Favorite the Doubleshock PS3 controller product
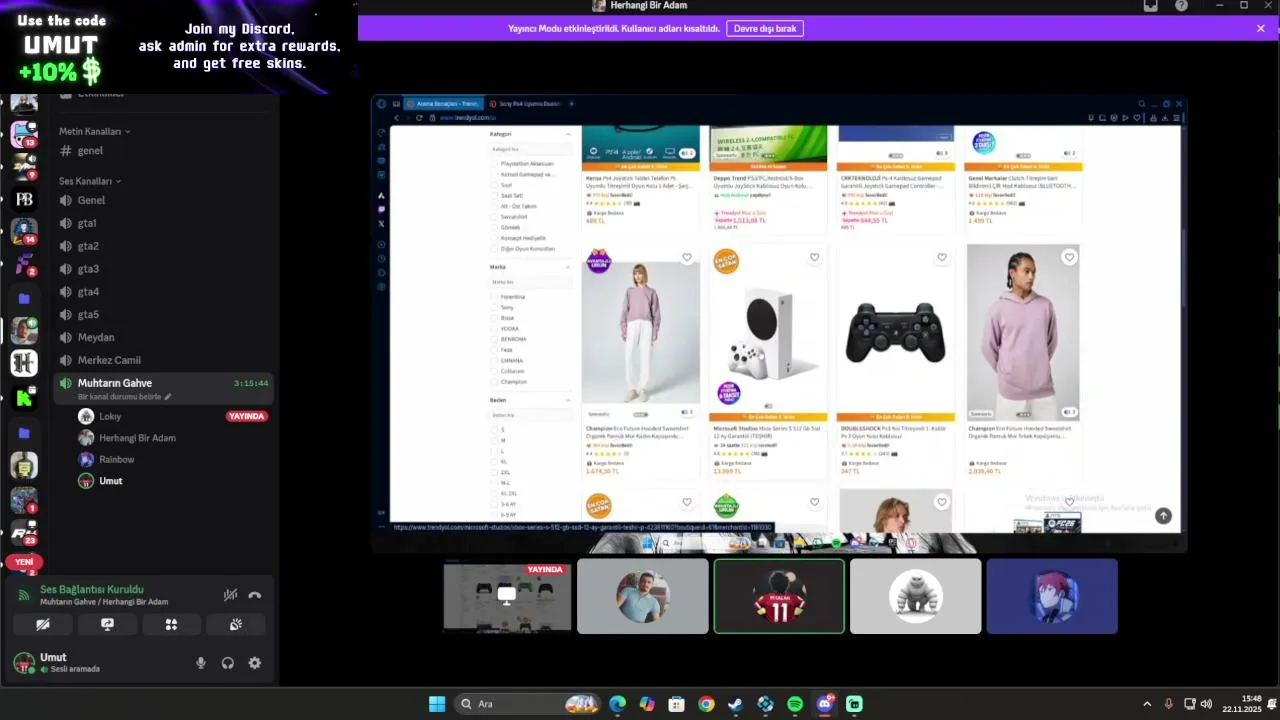Image resolution: width=1280 pixels, height=720 pixels. [x=942, y=257]
